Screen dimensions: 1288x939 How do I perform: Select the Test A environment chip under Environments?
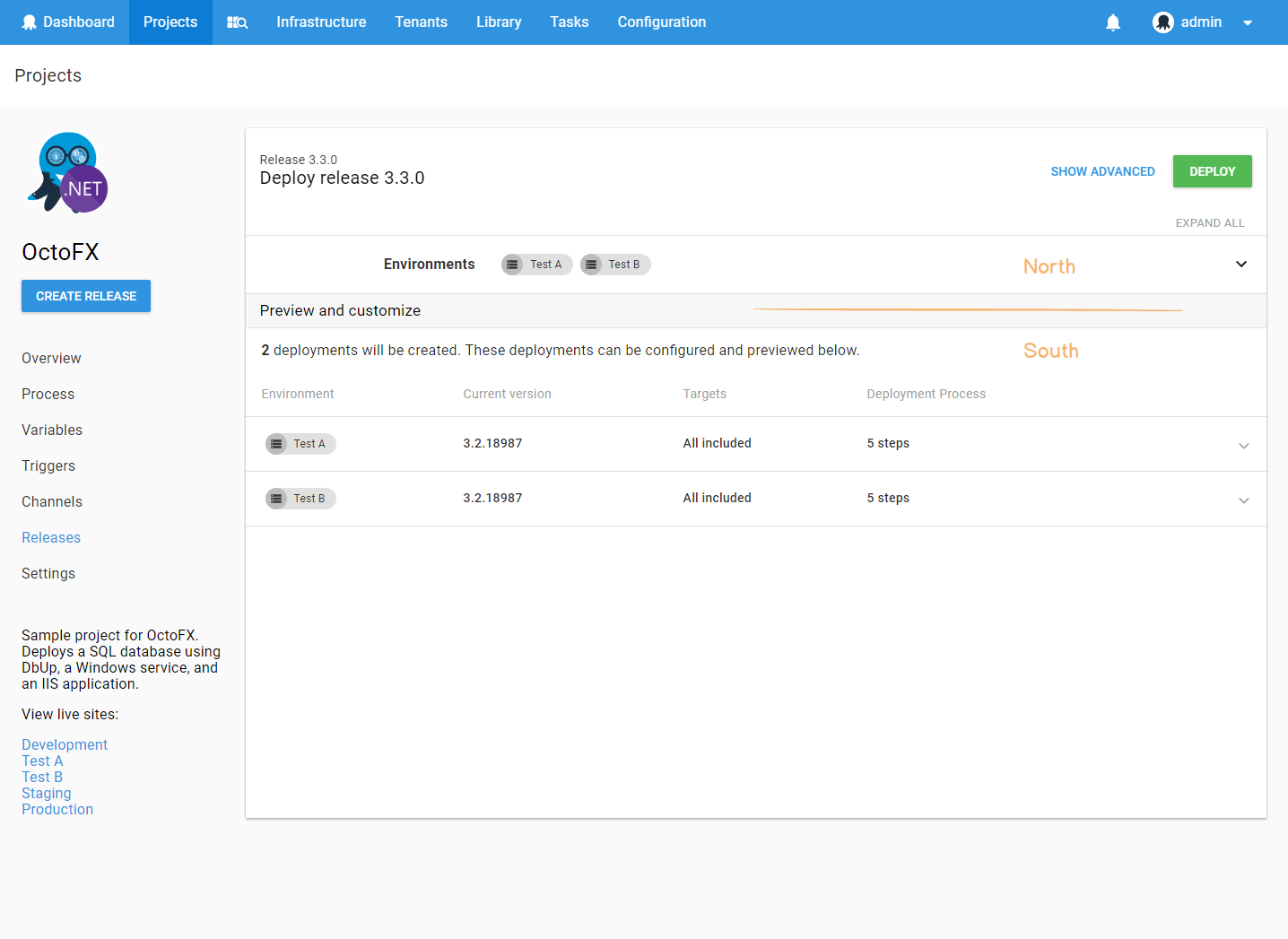[x=536, y=264]
